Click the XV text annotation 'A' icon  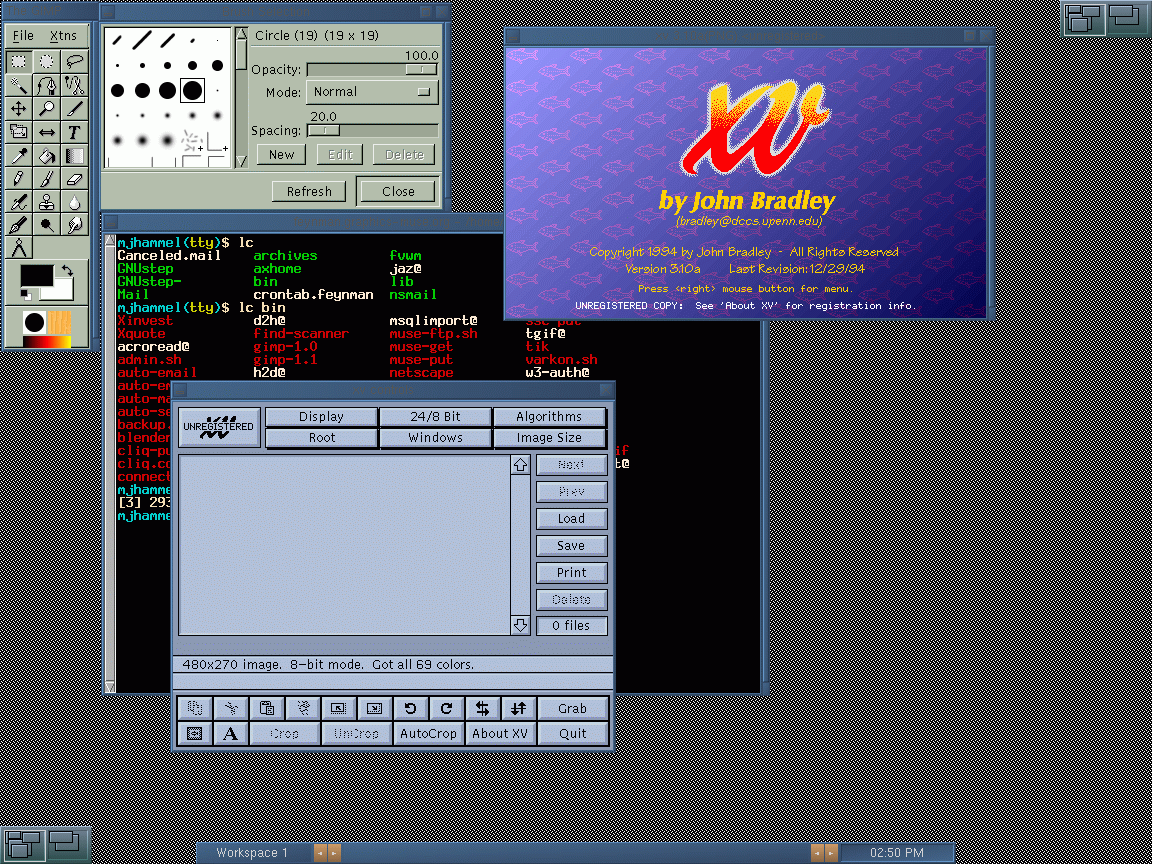point(230,734)
